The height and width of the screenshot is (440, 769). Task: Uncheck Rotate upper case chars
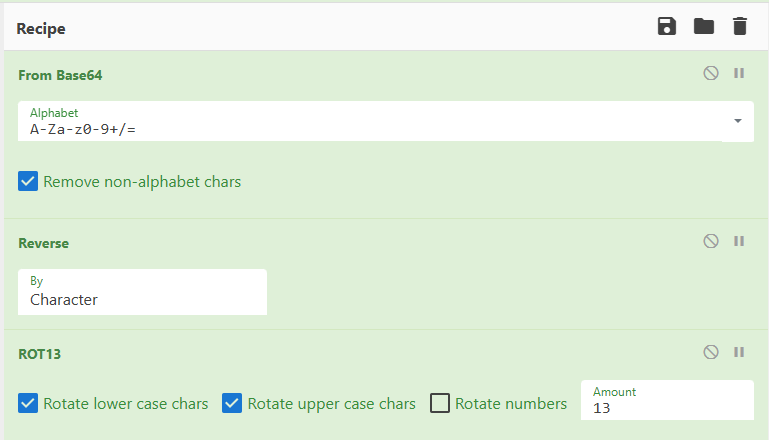pos(232,404)
